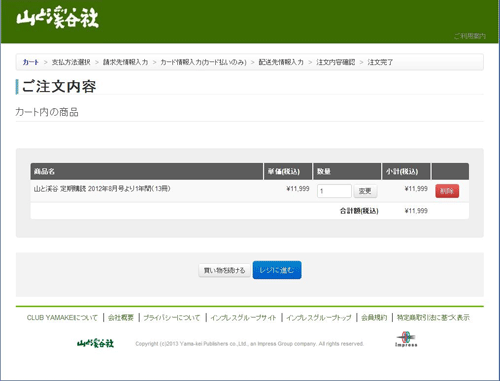Click the product name 山と溪谷 定期購読 row text

click(102, 189)
